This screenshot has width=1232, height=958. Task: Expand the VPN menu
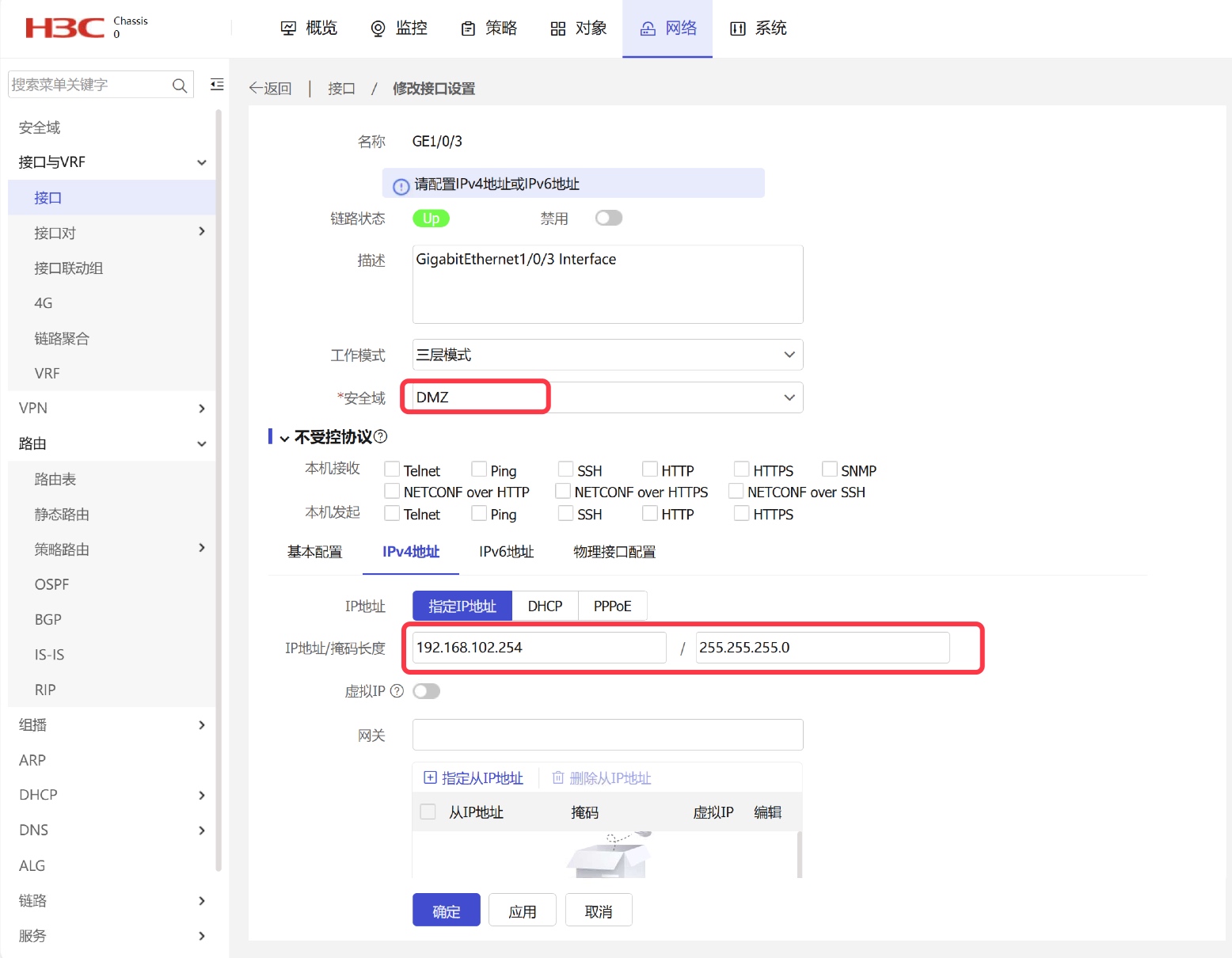point(202,409)
